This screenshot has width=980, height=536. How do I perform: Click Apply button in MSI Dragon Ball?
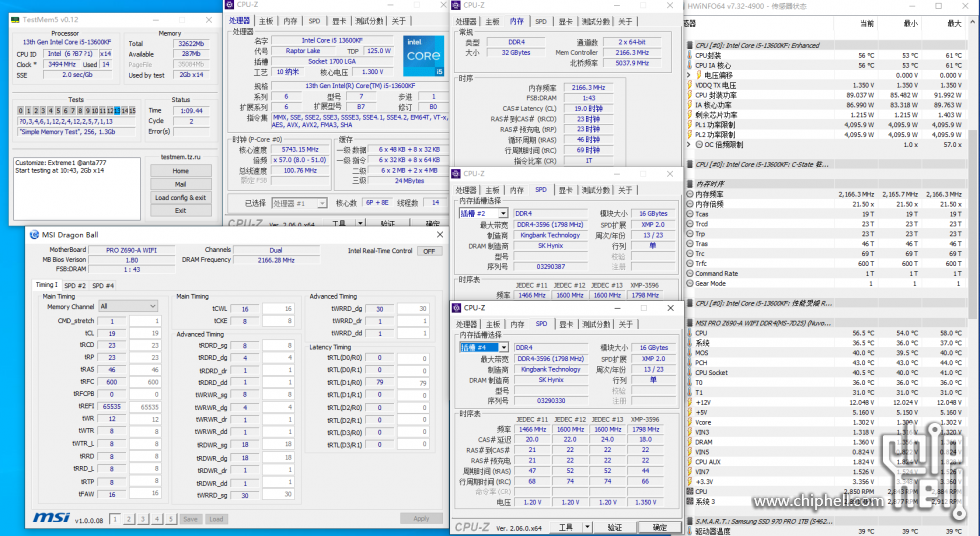click(x=421, y=519)
